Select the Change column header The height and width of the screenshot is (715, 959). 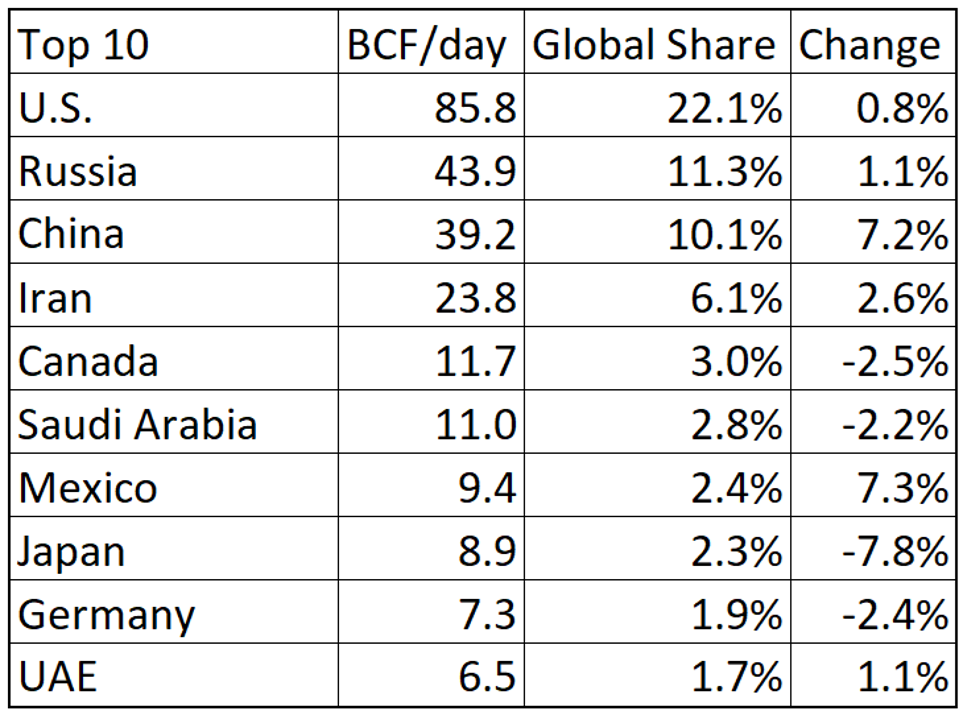click(869, 45)
